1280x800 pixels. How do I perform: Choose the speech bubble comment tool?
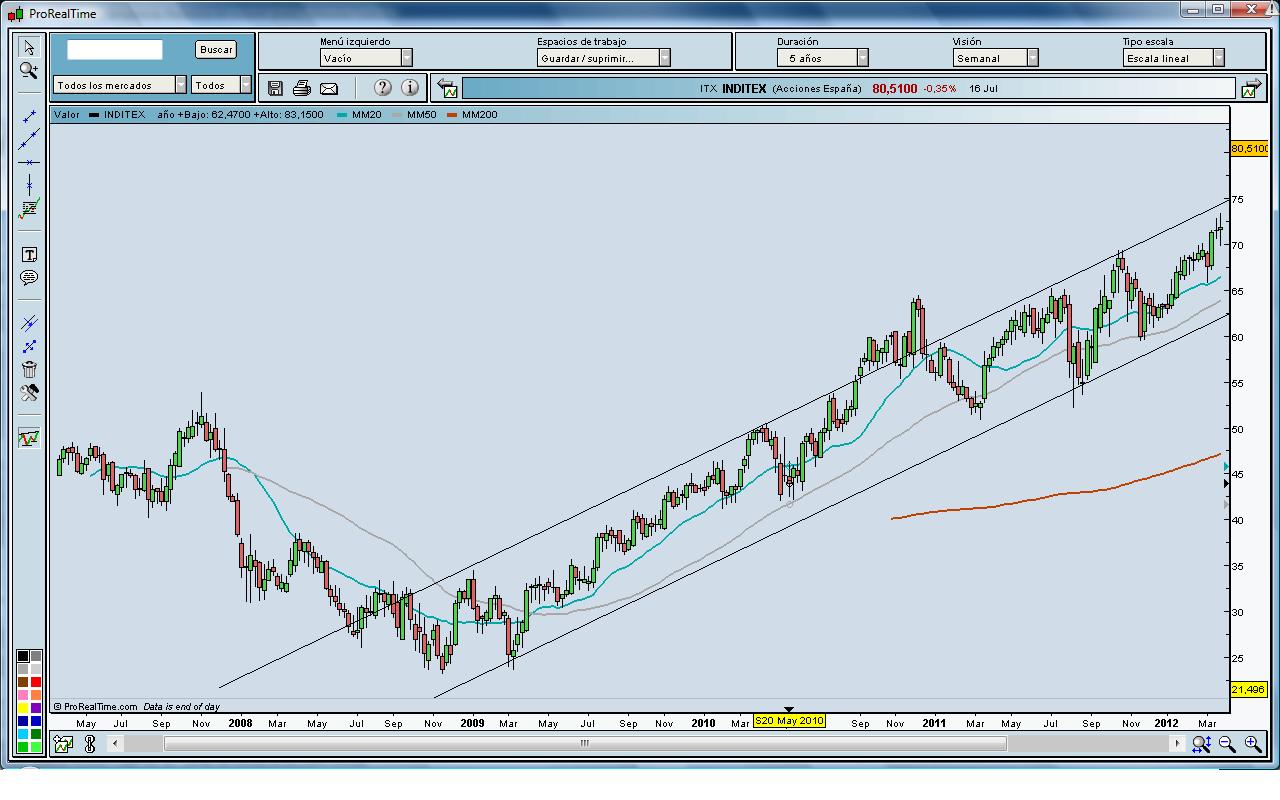(29, 278)
